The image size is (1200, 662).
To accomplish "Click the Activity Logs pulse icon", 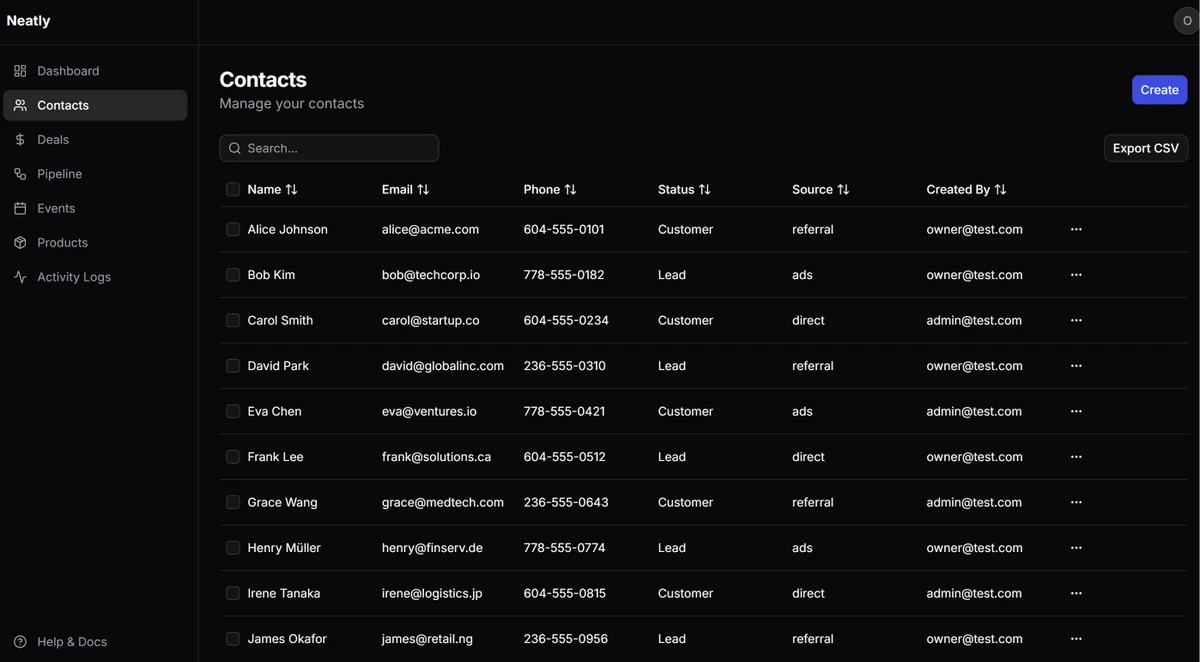I will point(20,277).
